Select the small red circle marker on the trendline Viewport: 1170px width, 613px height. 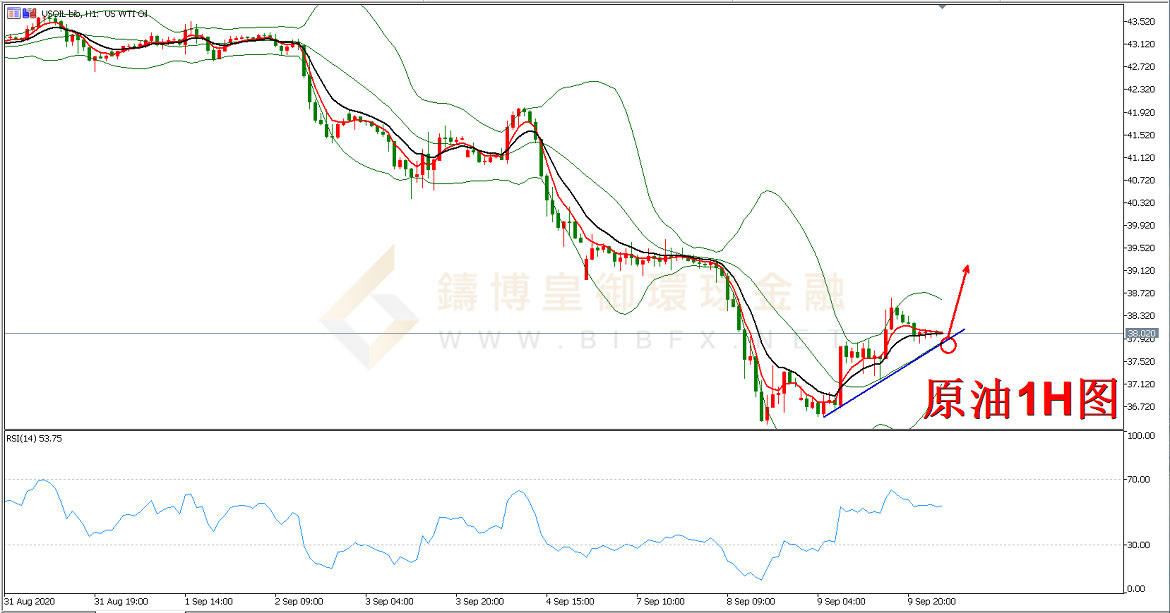pos(948,346)
